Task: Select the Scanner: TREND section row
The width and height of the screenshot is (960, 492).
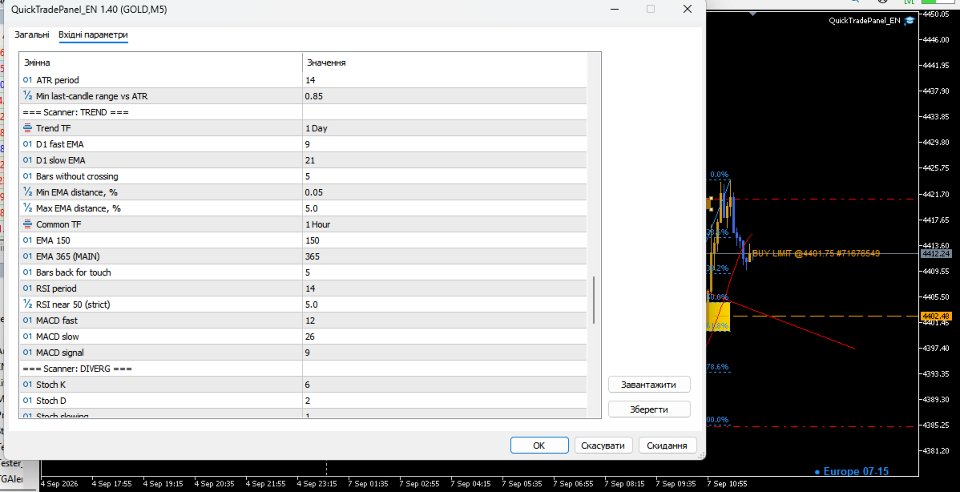Action: [303, 113]
